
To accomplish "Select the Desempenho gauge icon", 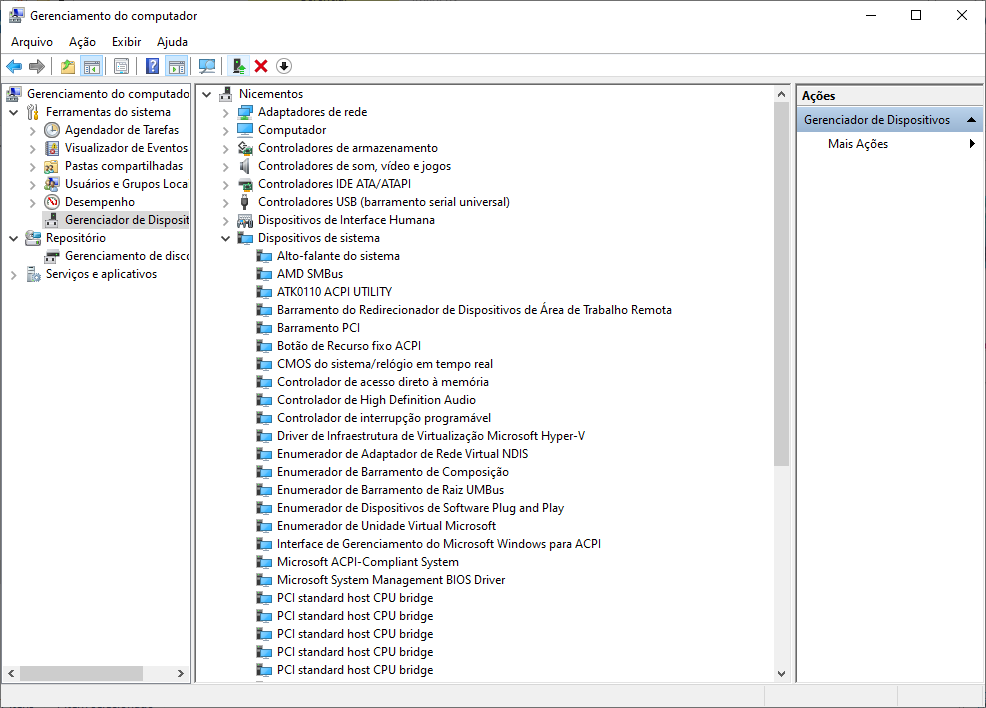I will [52, 202].
